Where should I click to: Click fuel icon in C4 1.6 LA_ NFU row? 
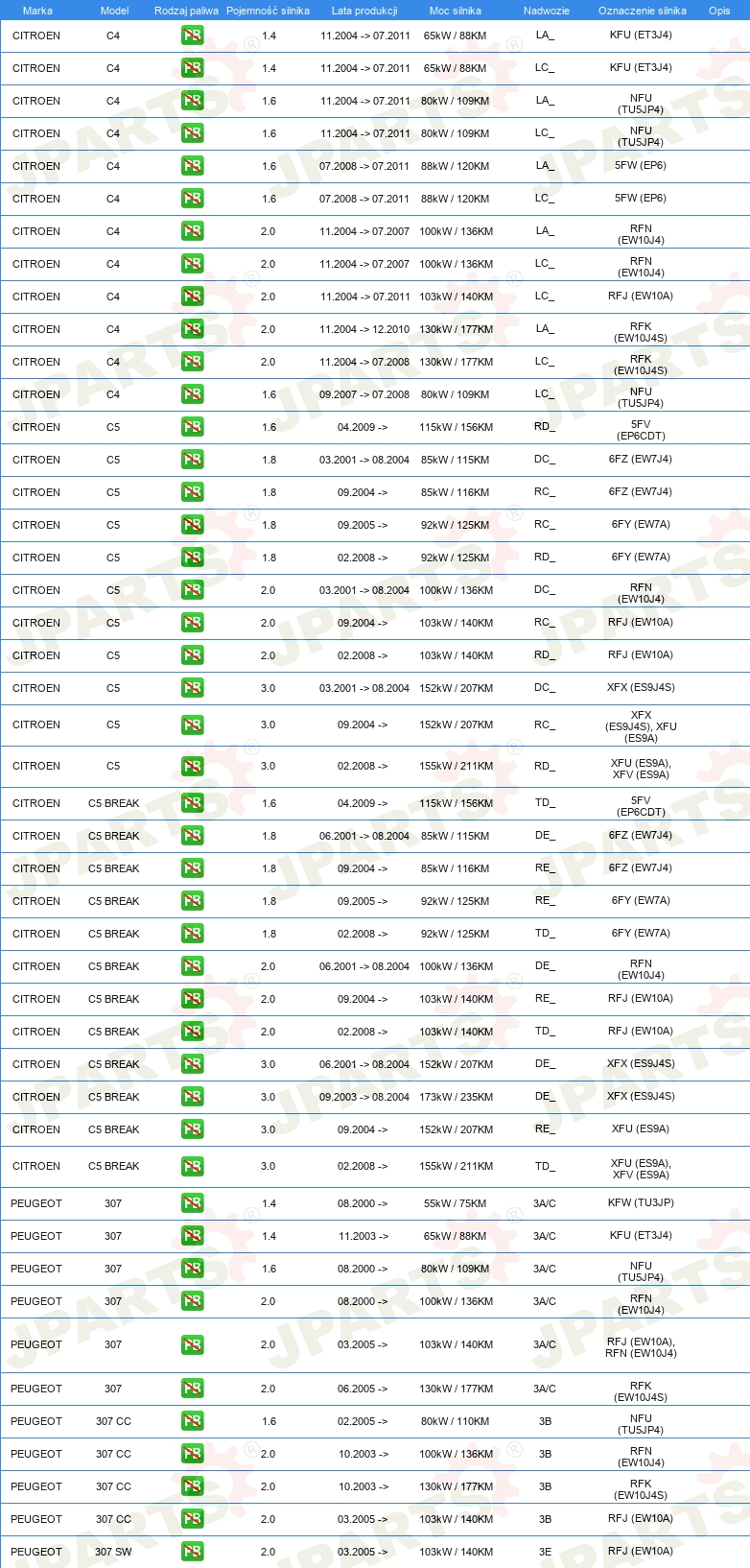(x=193, y=101)
